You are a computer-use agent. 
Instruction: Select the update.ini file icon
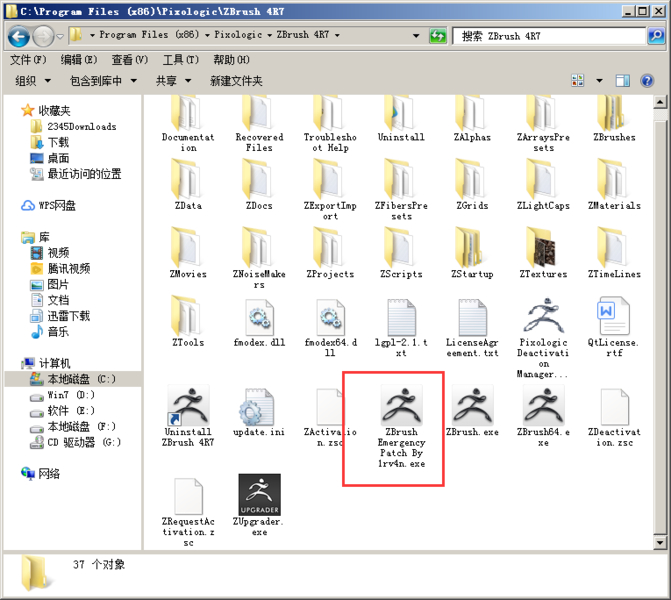(x=259, y=407)
